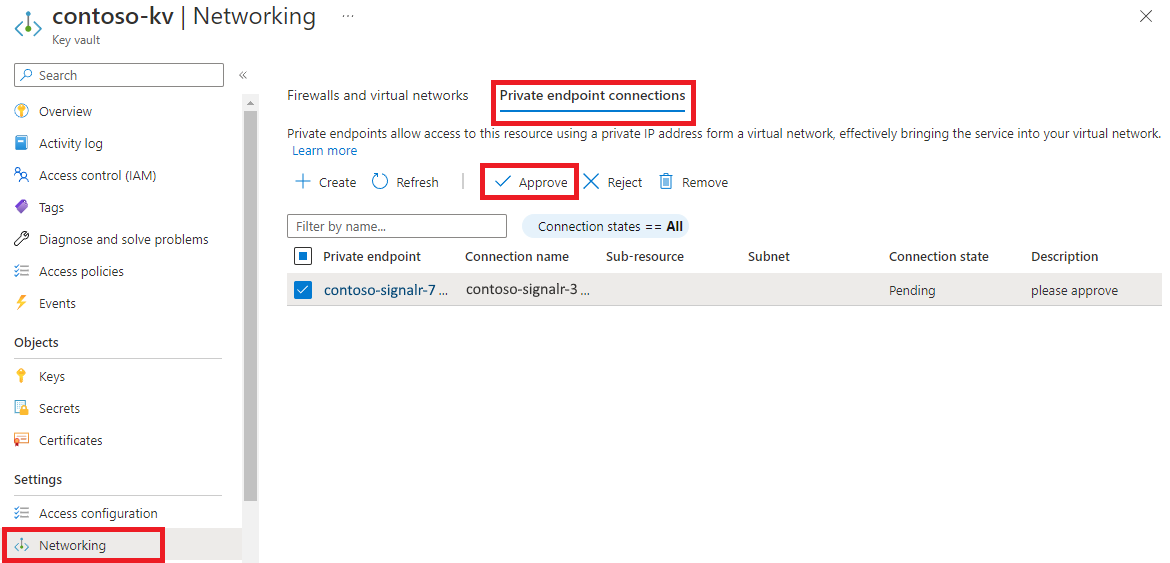Approve the selected connection
Image resolution: width=1170 pixels, height=563 pixels.
point(531,182)
